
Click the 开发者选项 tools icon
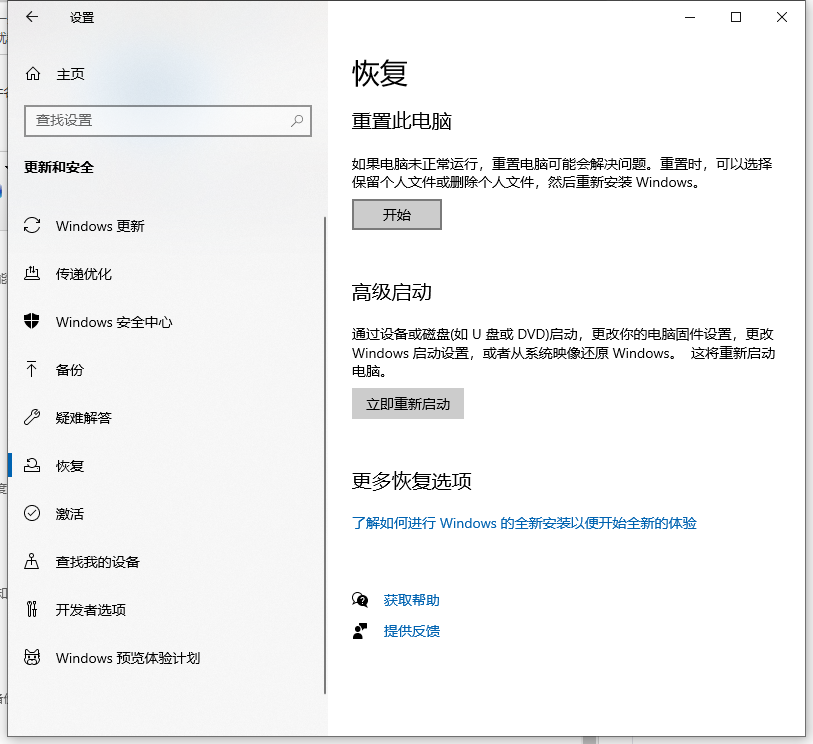(33, 610)
